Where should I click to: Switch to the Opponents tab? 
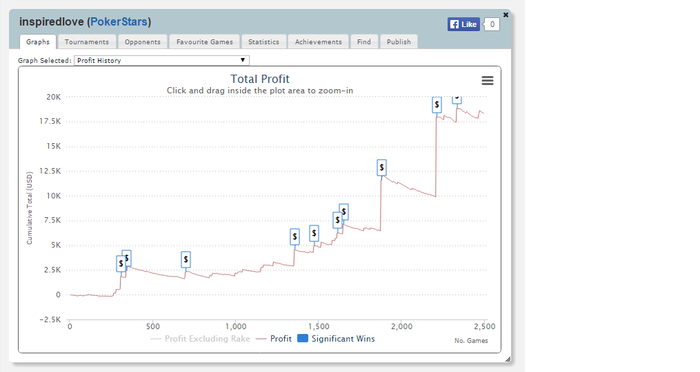pos(142,42)
